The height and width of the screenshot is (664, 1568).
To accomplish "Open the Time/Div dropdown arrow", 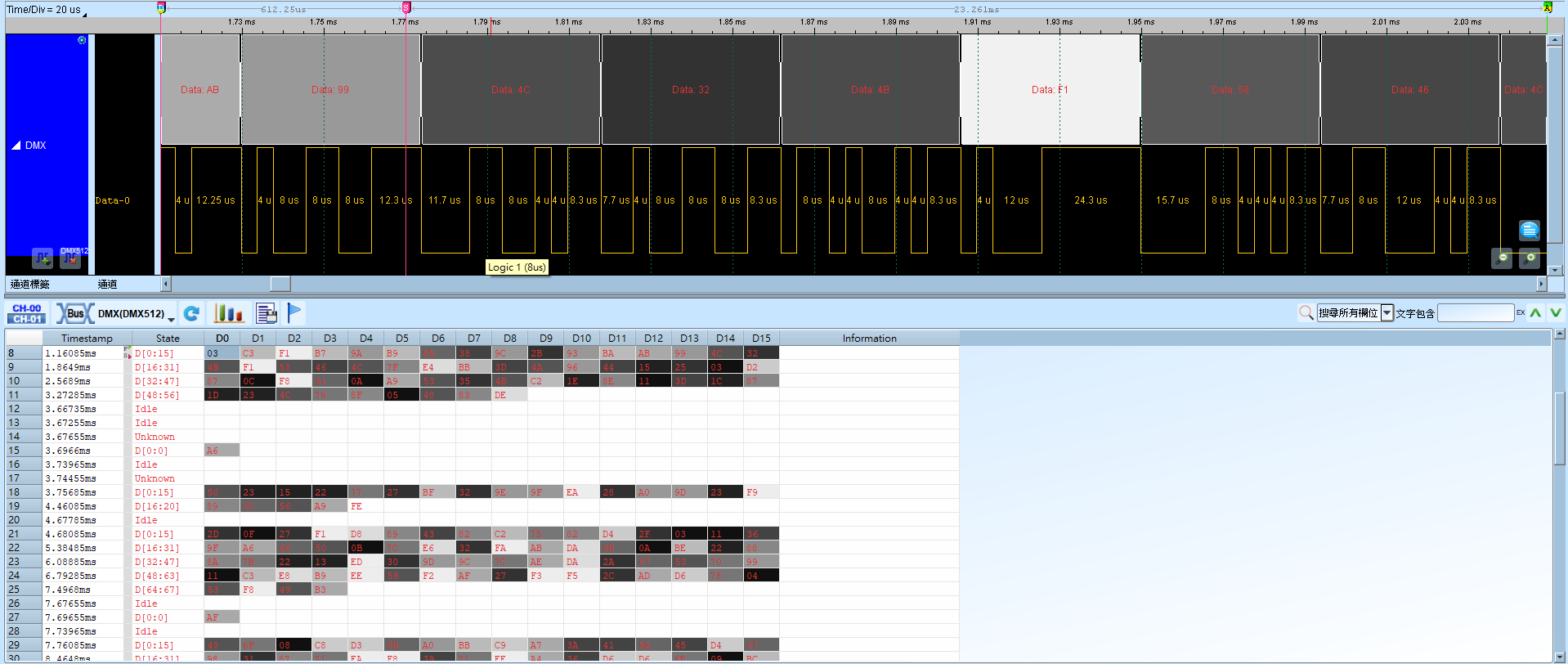I will pyautogui.click(x=84, y=14).
